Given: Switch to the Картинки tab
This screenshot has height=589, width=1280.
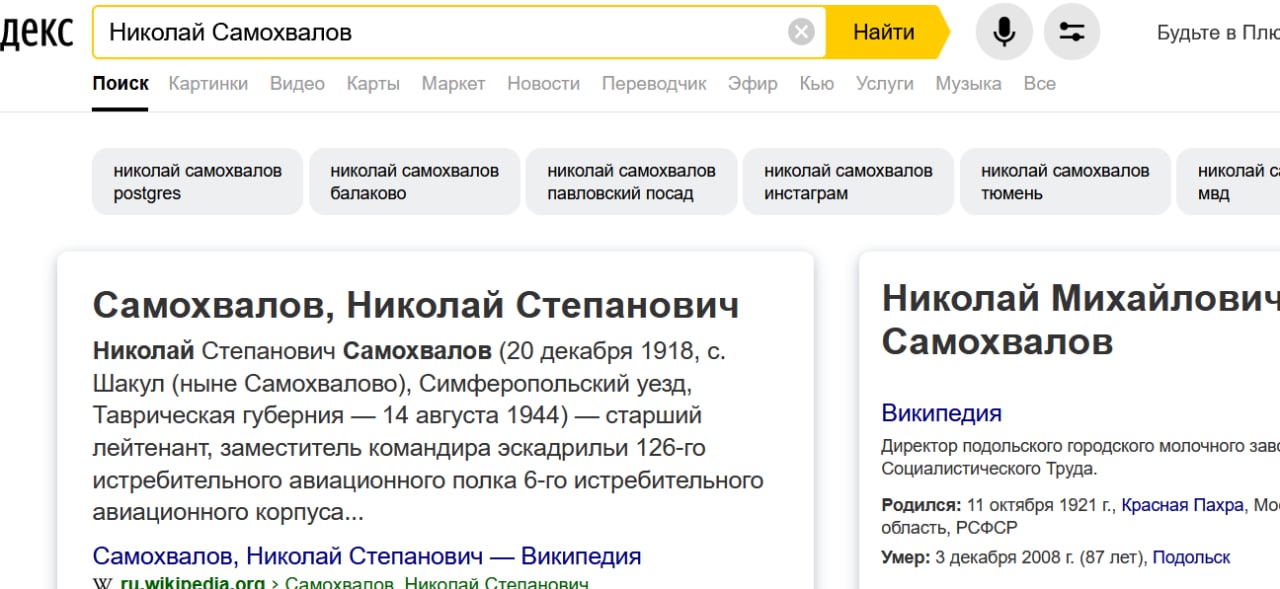Looking at the screenshot, I should (x=208, y=84).
